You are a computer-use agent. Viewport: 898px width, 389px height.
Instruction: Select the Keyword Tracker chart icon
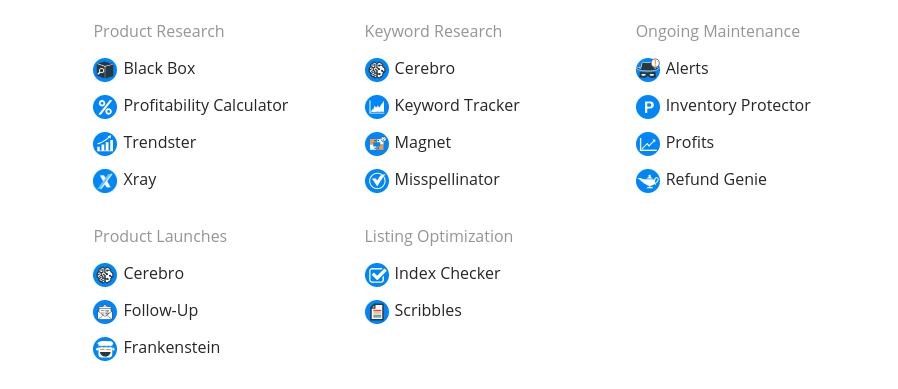point(376,107)
